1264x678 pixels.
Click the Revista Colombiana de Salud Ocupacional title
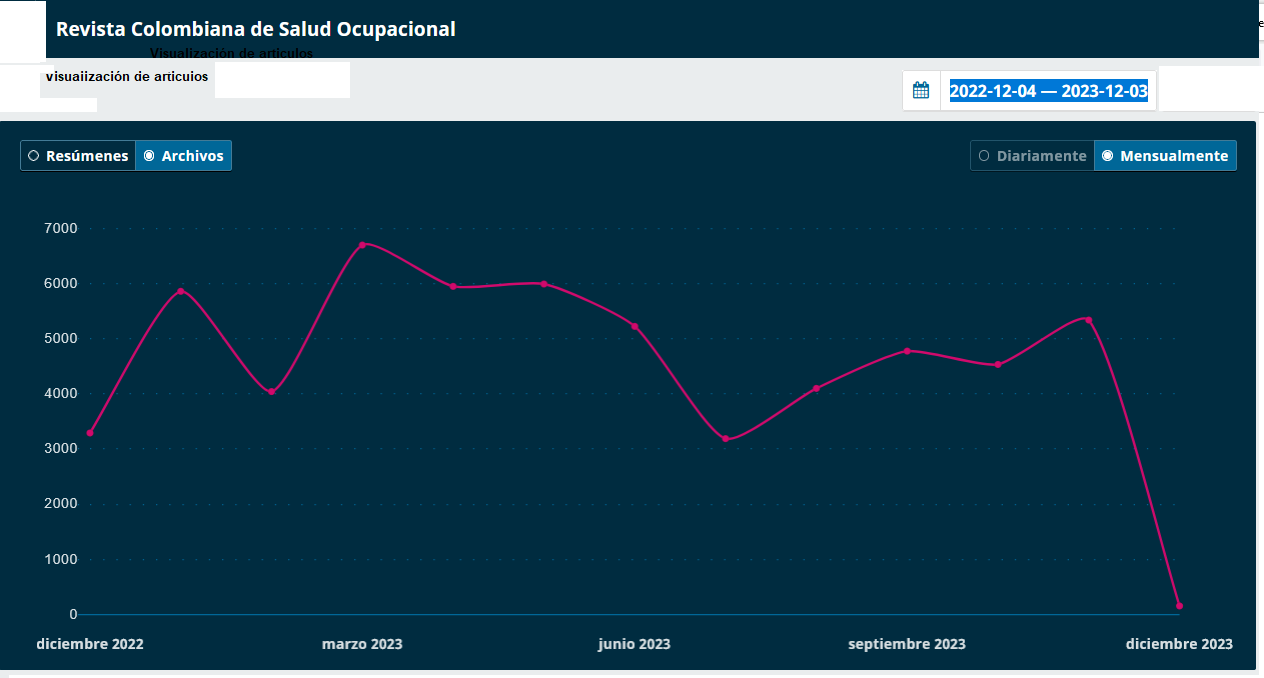[x=256, y=29]
